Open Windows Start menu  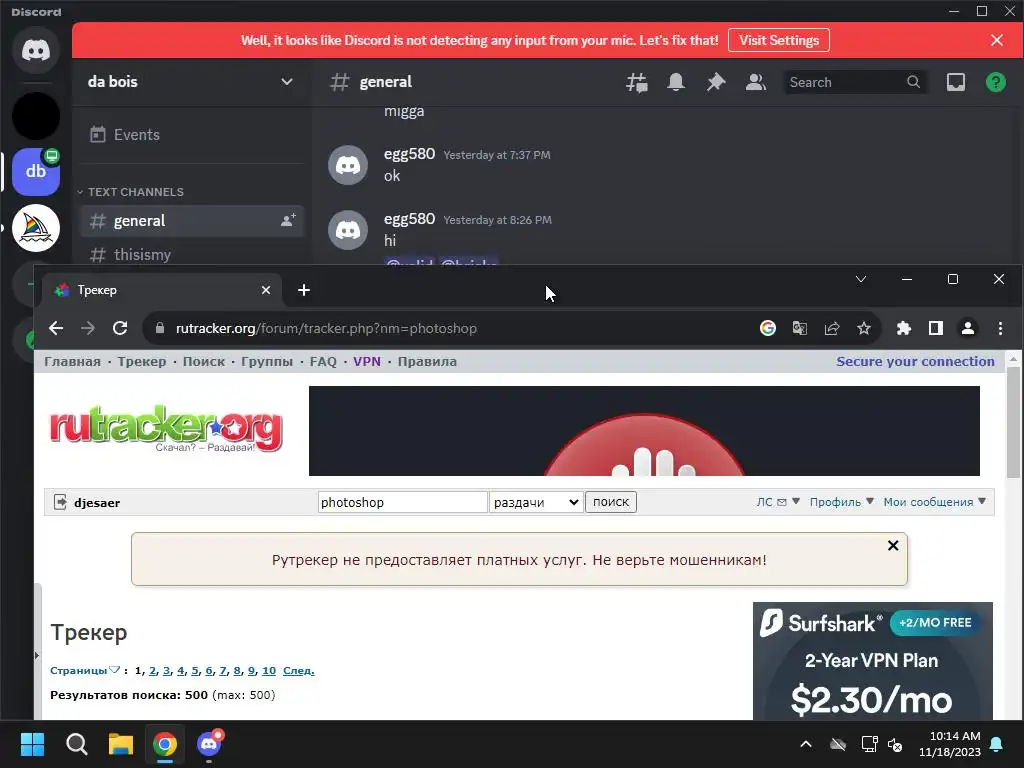32,744
